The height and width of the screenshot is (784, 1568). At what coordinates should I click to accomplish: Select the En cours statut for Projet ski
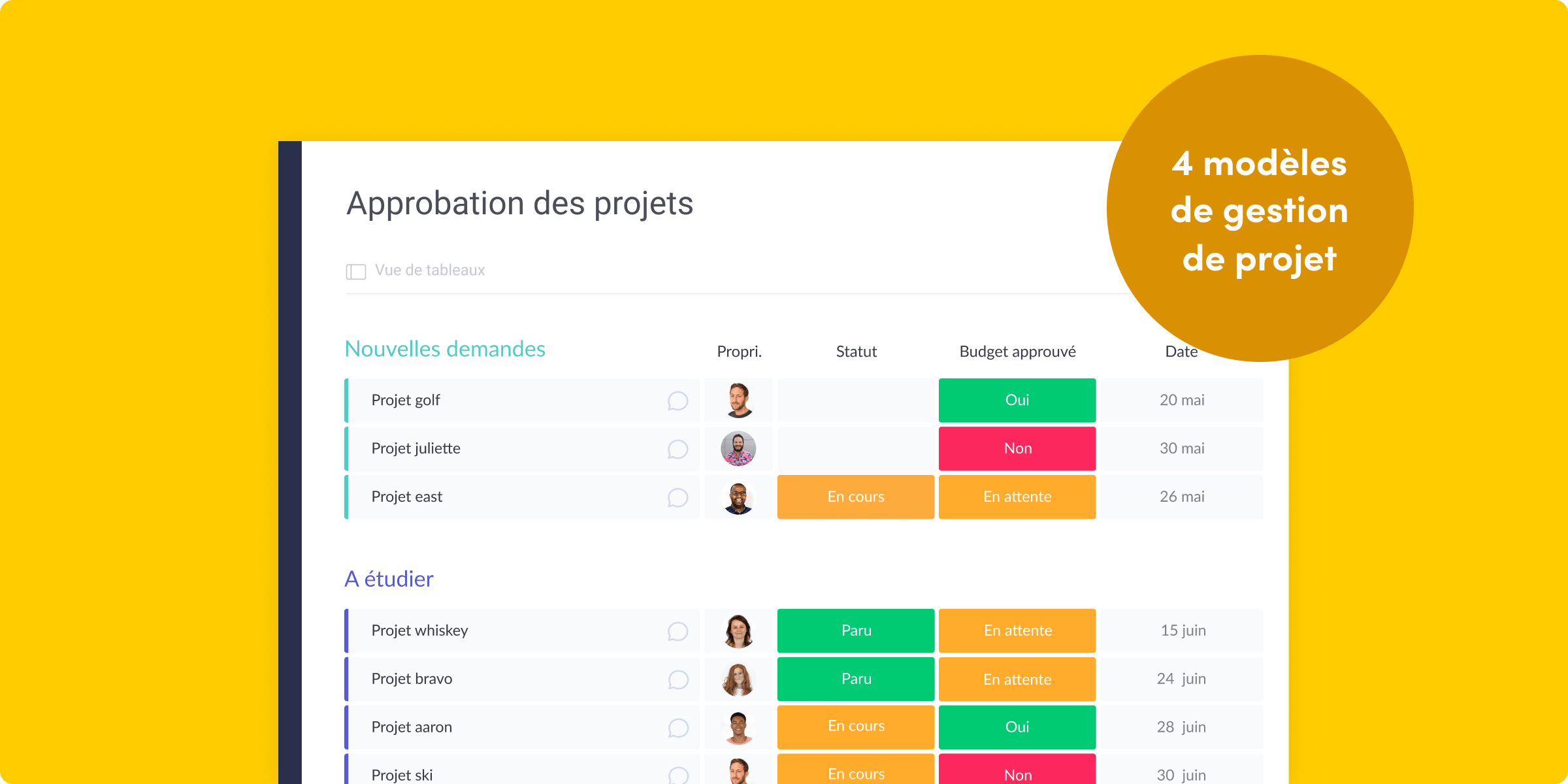click(x=855, y=770)
